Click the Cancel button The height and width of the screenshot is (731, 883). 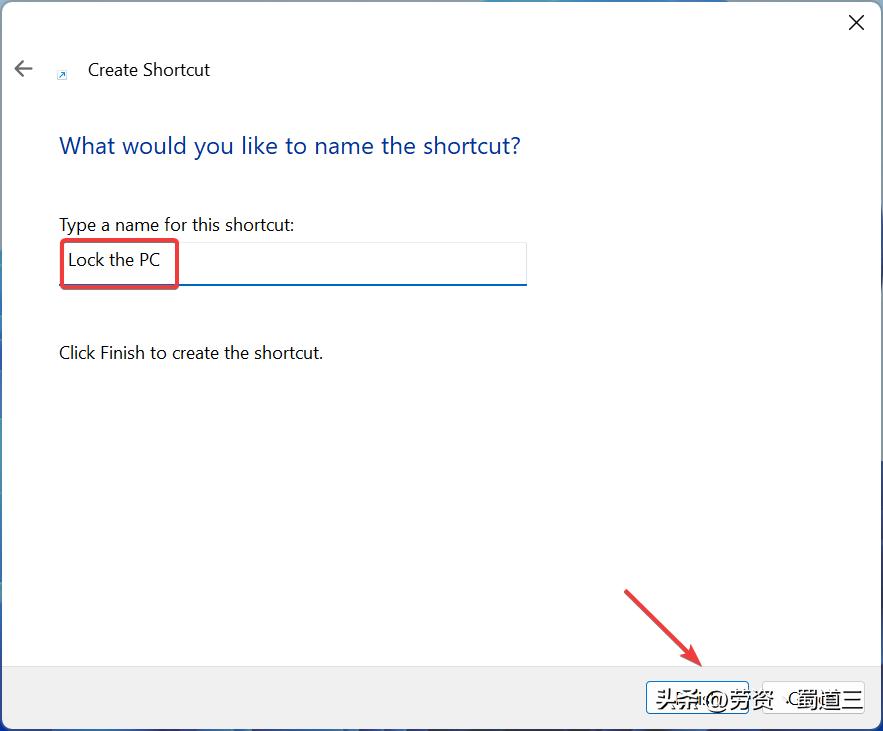click(x=813, y=697)
